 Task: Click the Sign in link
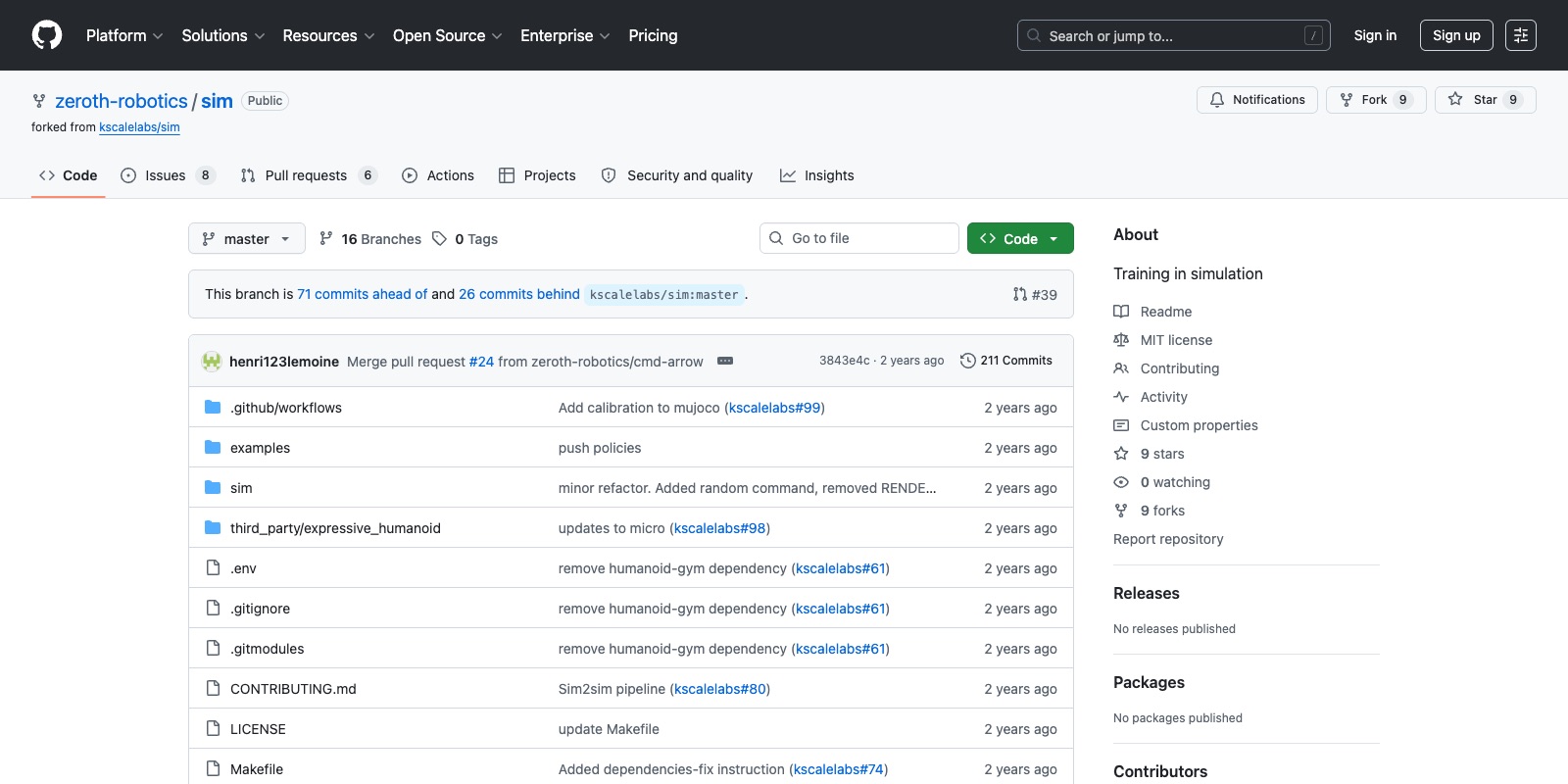point(1375,35)
